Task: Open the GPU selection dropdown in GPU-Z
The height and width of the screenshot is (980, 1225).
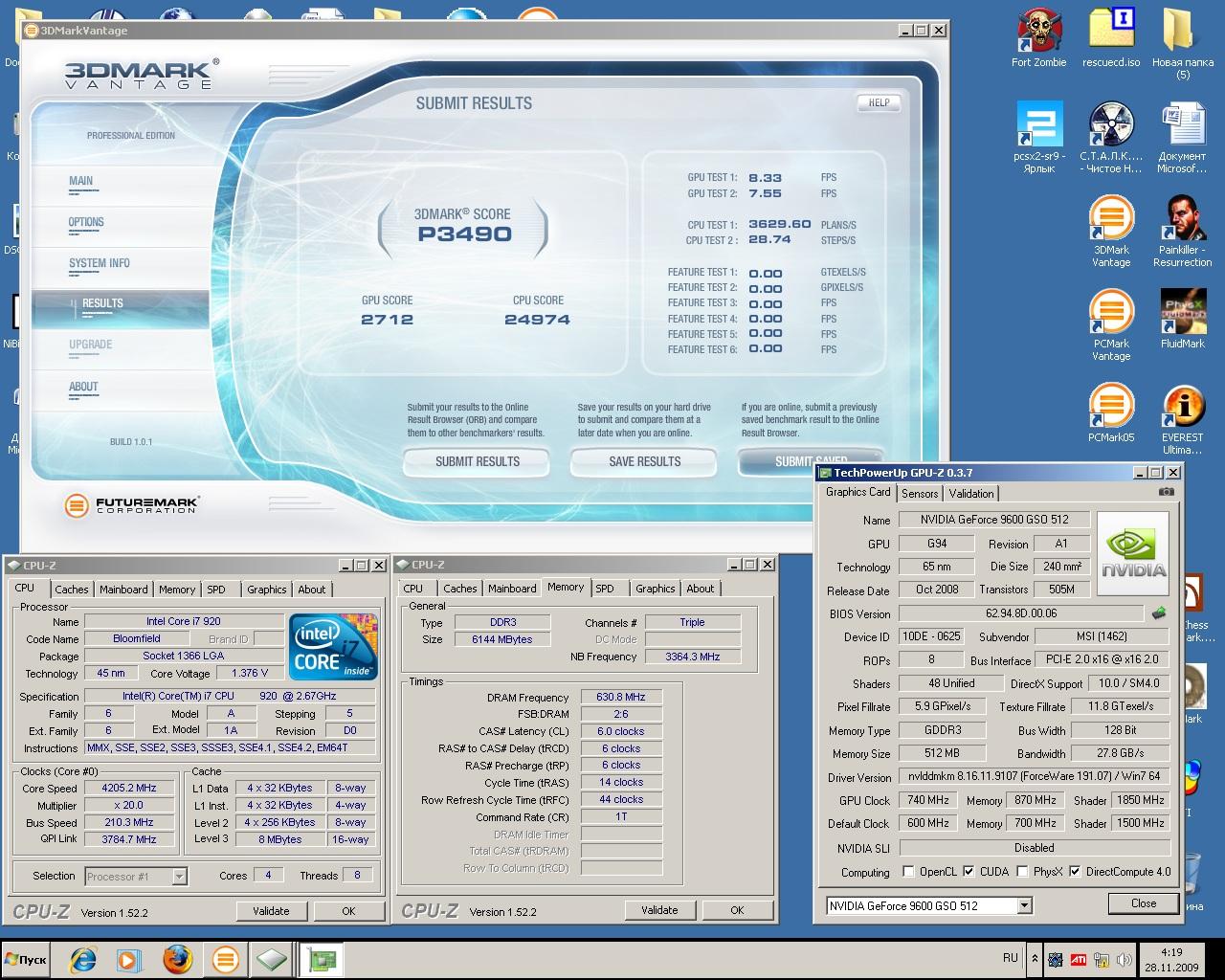Action: tap(1025, 905)
